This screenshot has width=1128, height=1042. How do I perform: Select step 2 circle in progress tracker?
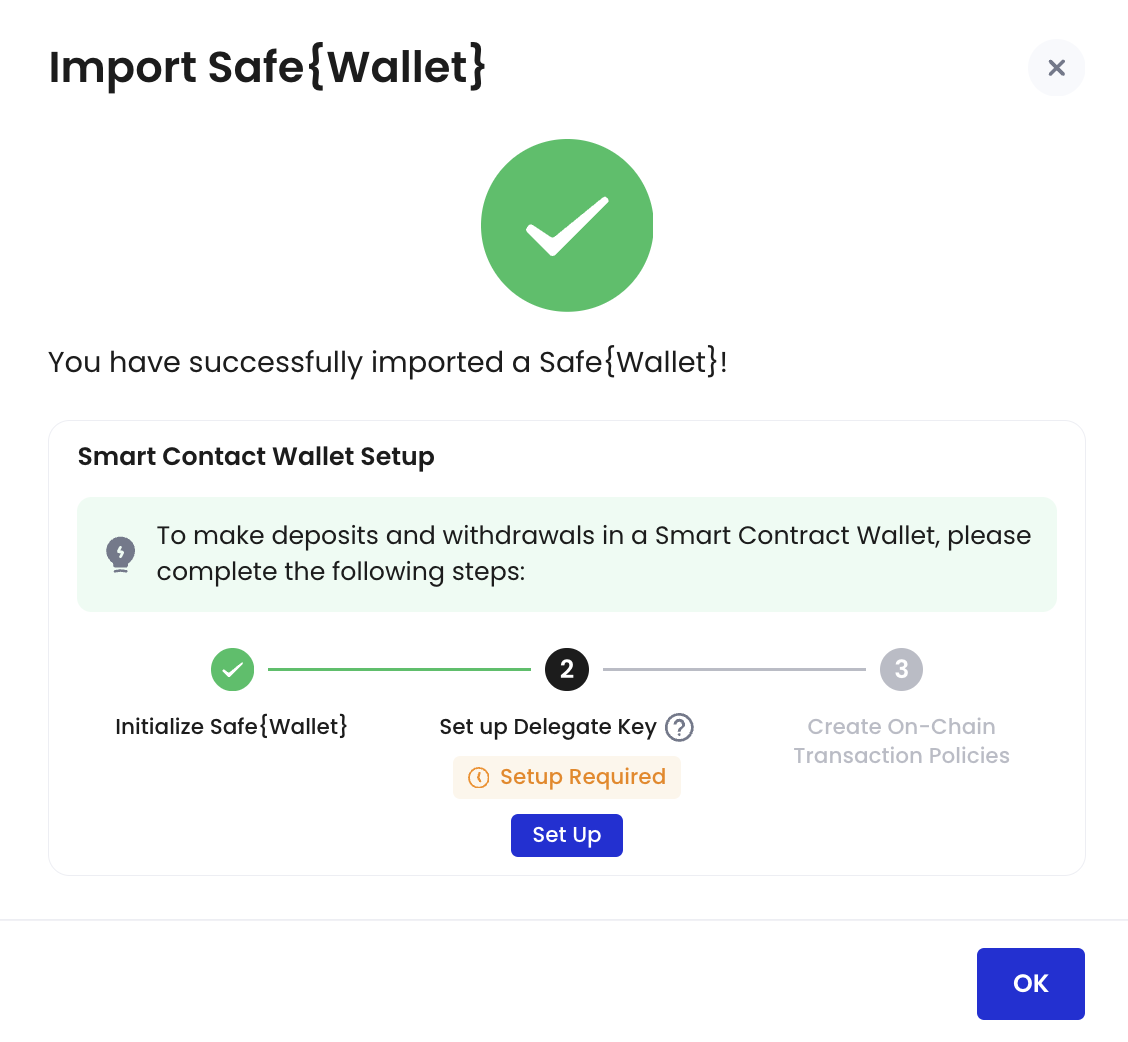pos(567,669)
